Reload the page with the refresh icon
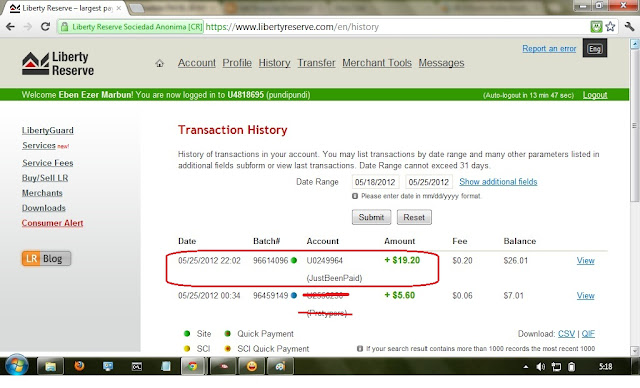This screenshot has width=640, height=388. pos(45,27)
